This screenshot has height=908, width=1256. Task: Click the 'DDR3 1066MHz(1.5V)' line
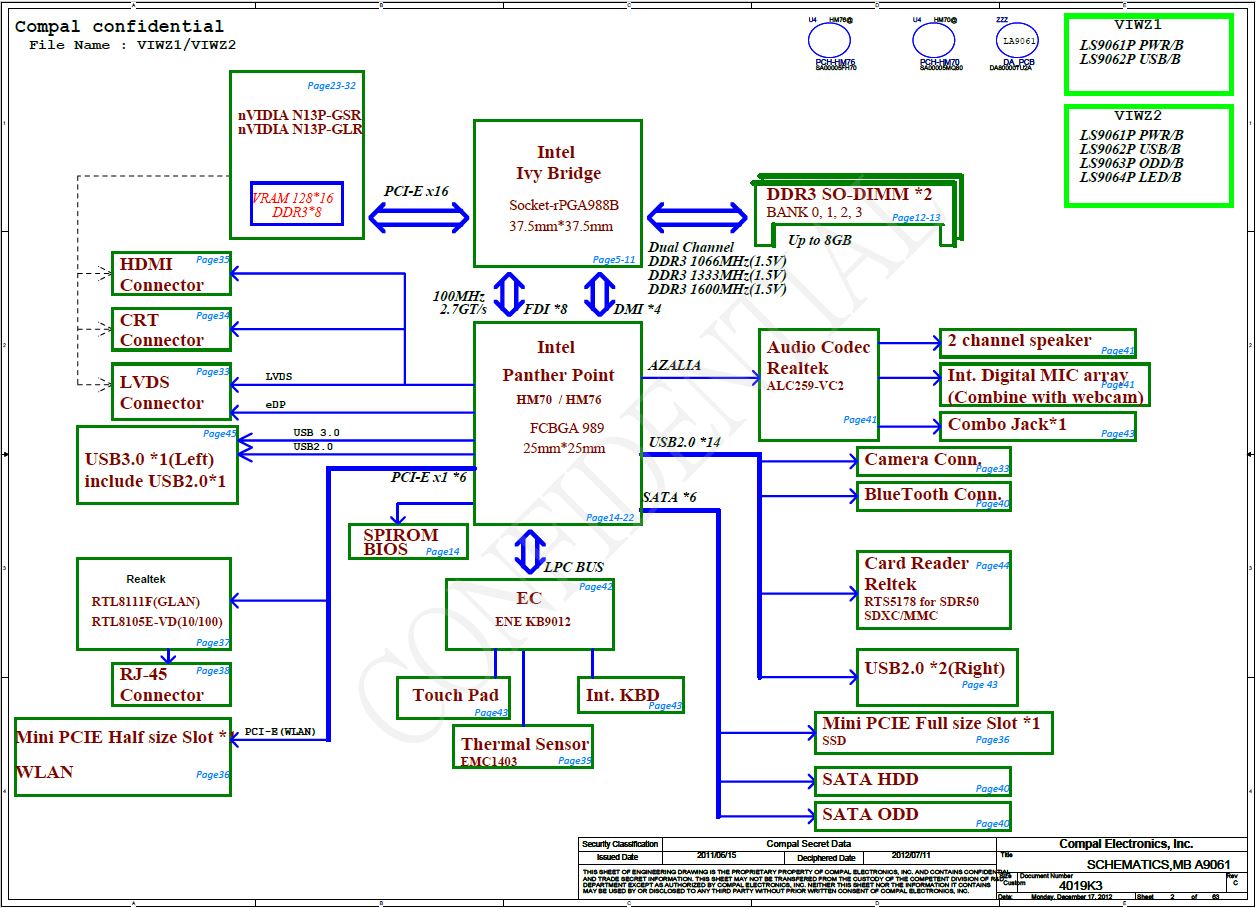718,261
